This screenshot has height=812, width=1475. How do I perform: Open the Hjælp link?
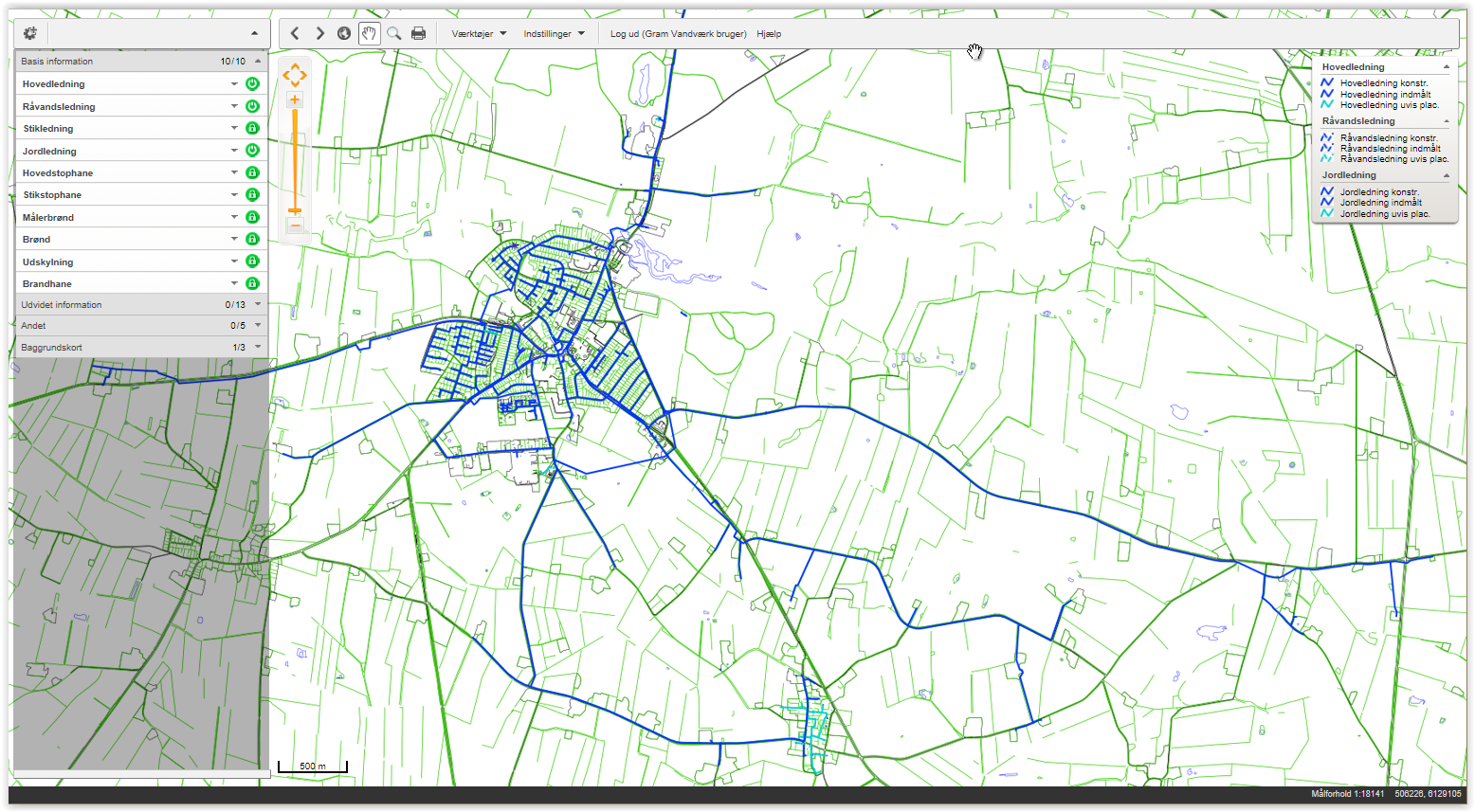(x=769, y=33)
